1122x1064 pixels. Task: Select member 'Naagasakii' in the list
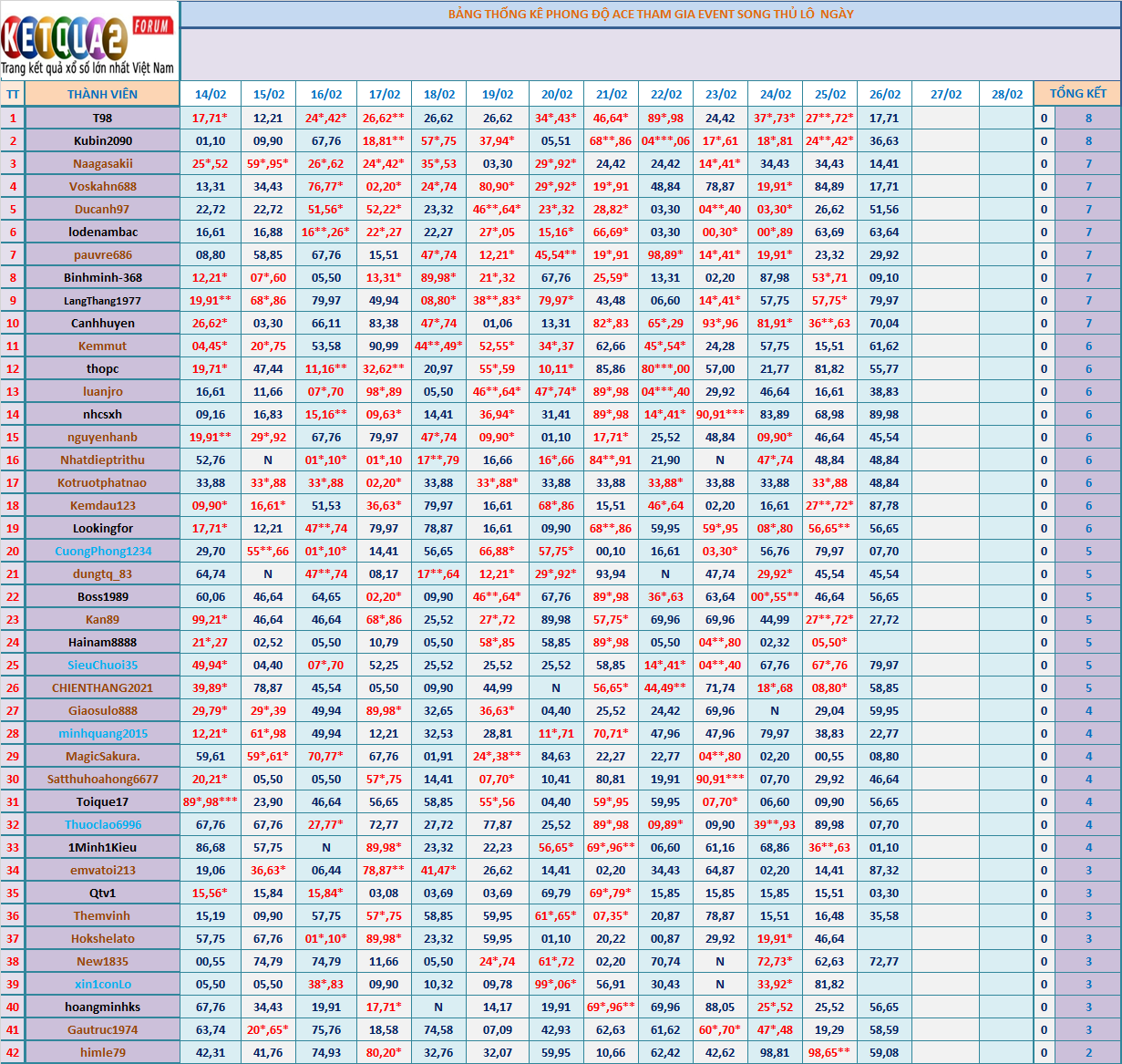point(102,163)
